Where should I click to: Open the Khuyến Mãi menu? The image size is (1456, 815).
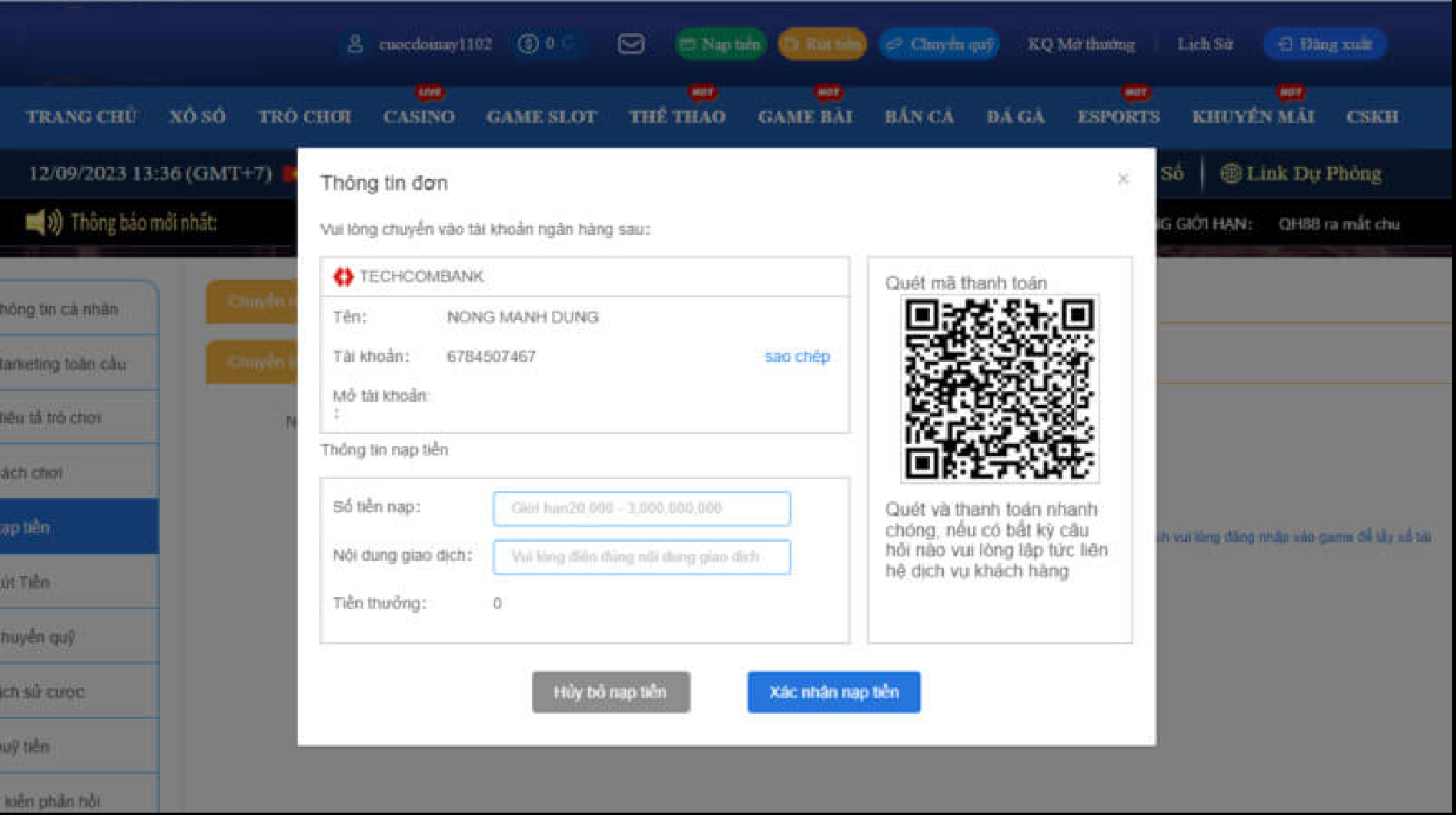(1254, 116)
